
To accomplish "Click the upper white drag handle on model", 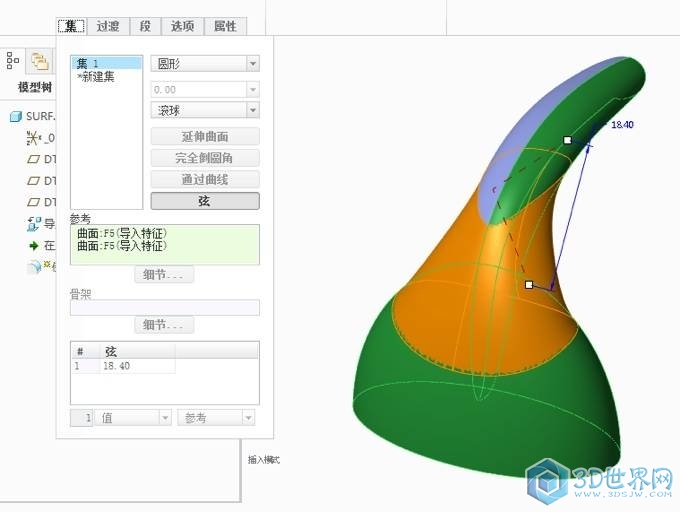I will click(x=567, y=140).
